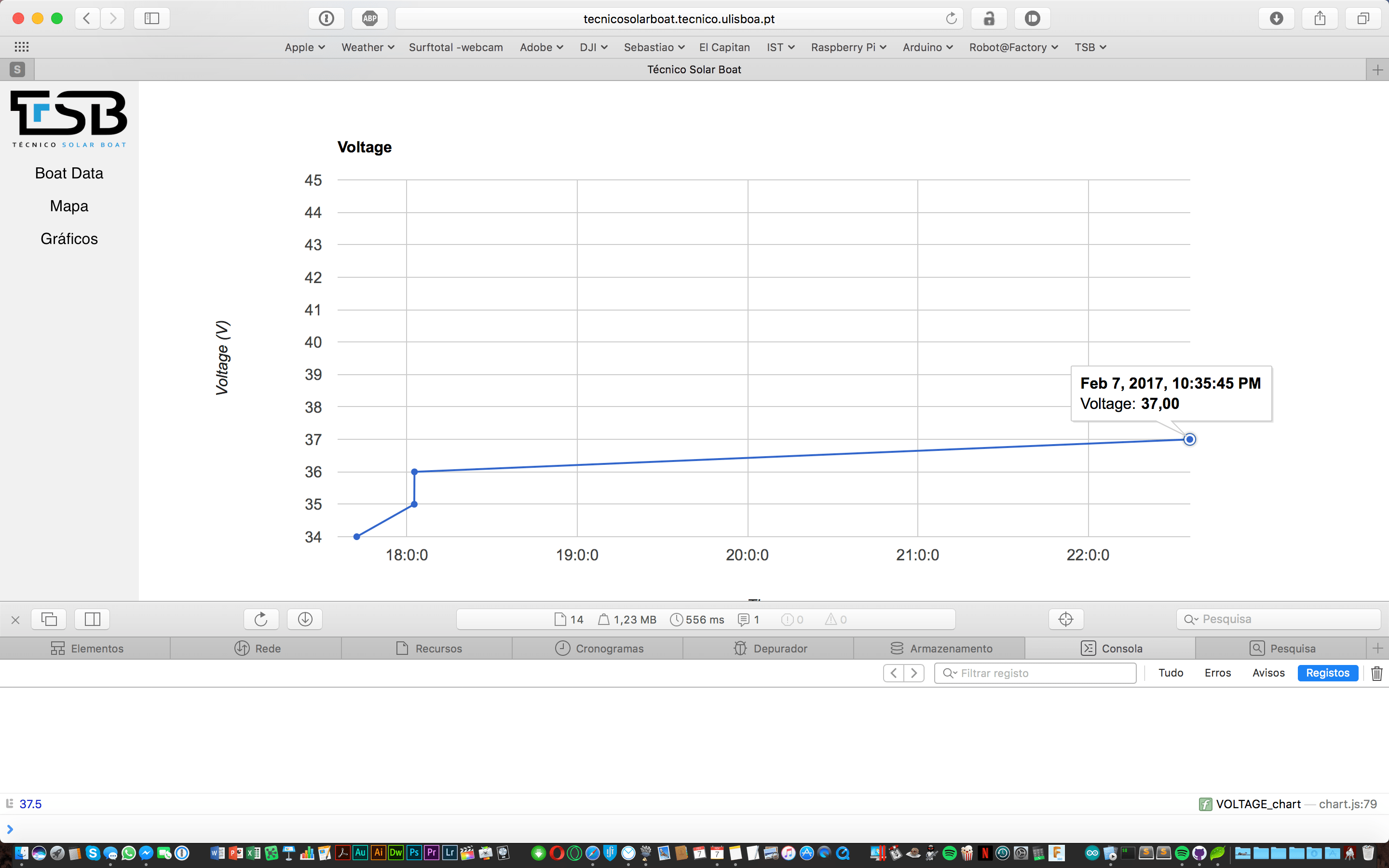Click the web inspector reload icon
The height and width of the screenshot is (868, 1389).
click(260, 619)
